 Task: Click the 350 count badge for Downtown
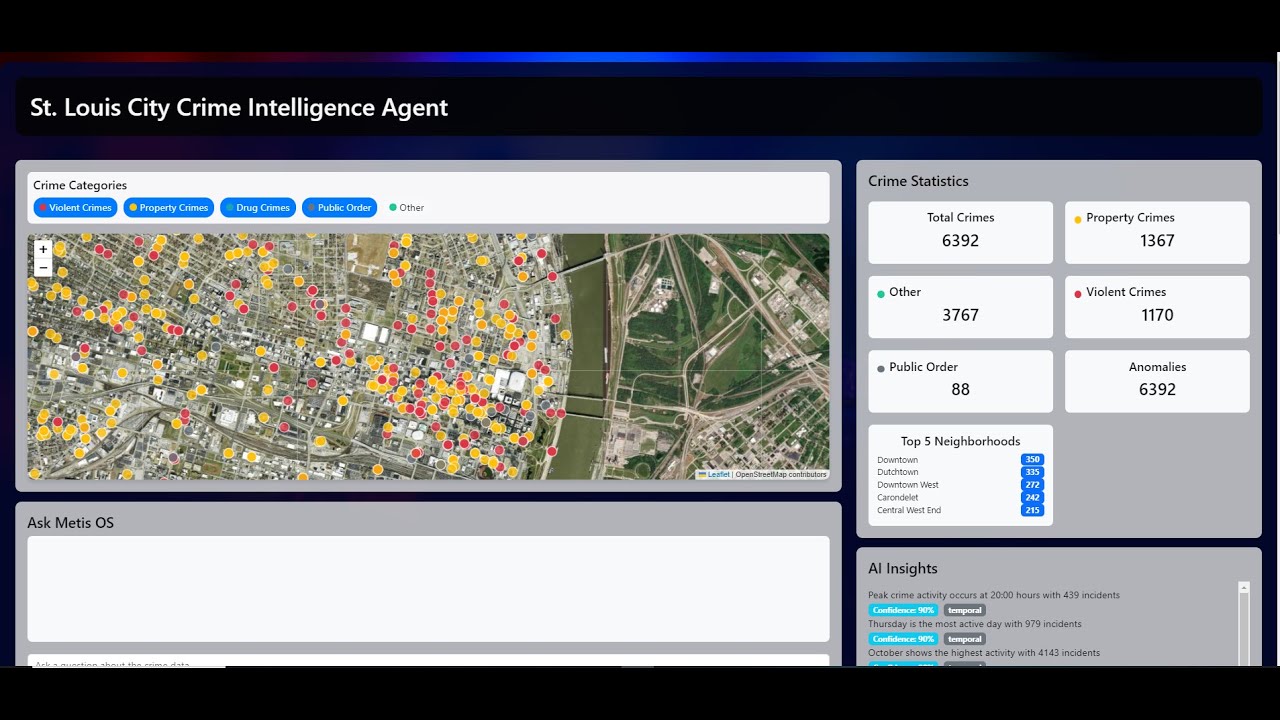click(x=1033, y=460)
